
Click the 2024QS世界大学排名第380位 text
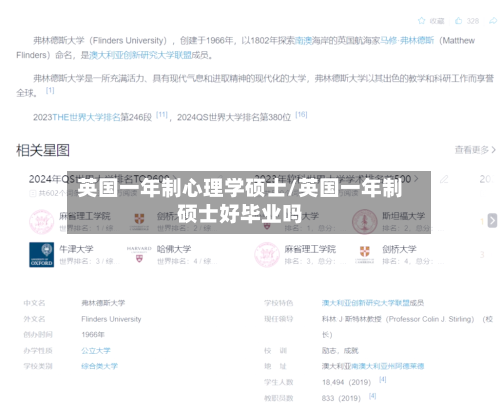pyautogui.click(x=234, y=117)
